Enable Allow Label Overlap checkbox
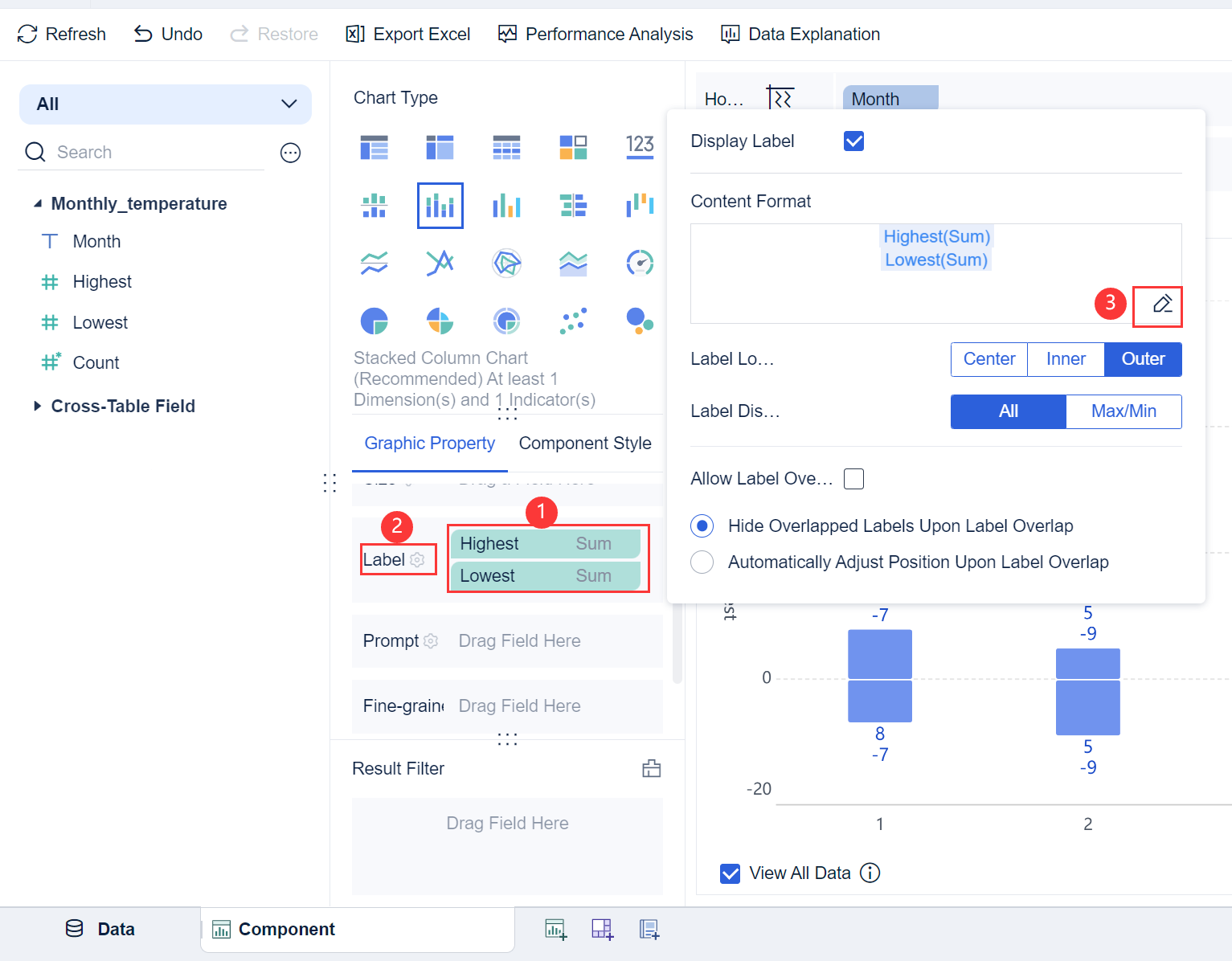Image resolution: width=1232 pixels, height=961 pixels. point(853,479)
